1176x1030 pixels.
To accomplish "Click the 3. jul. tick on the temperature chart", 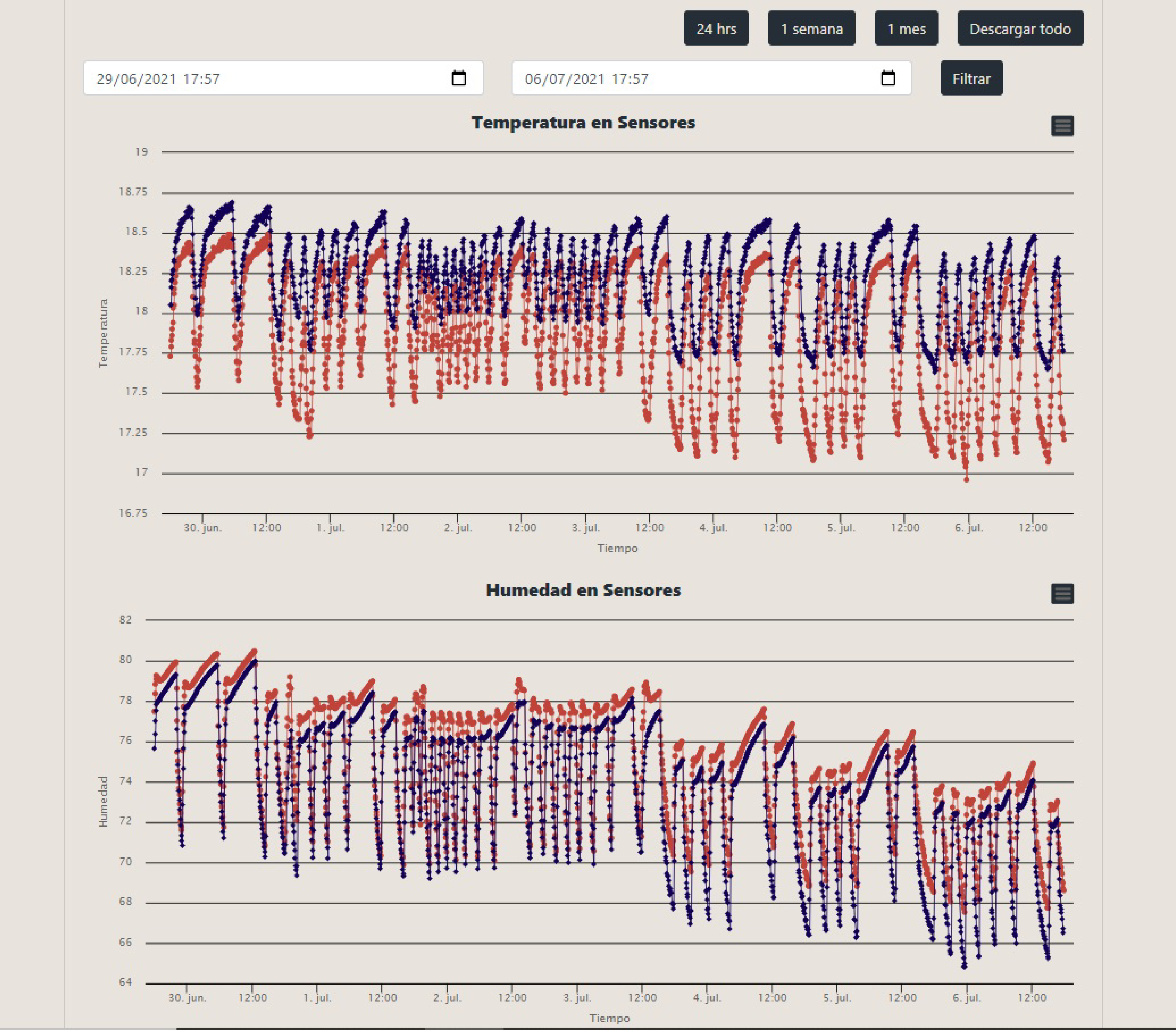I will click(x=586, y=528).
